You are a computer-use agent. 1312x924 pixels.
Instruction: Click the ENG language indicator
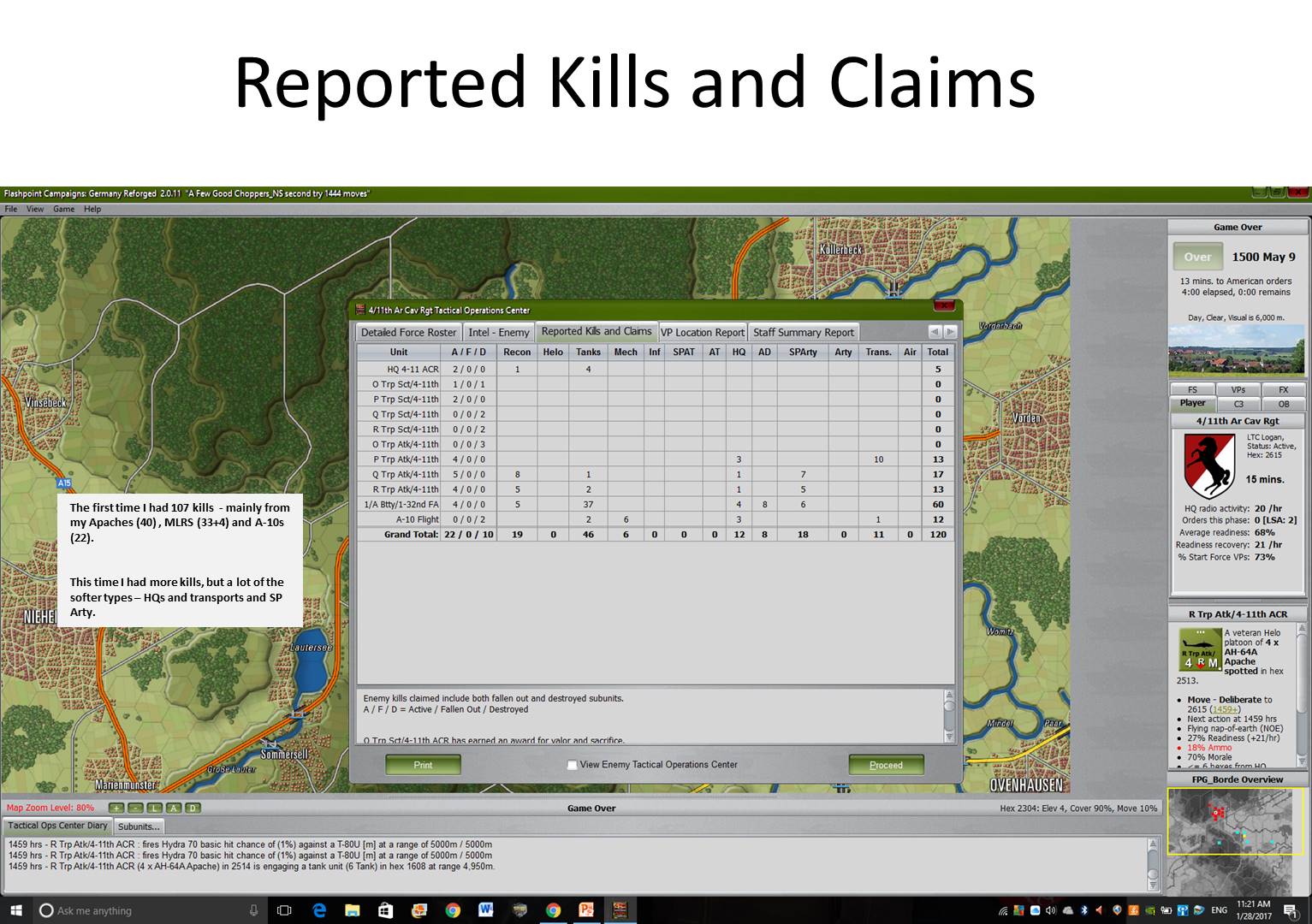(1219, 910)
